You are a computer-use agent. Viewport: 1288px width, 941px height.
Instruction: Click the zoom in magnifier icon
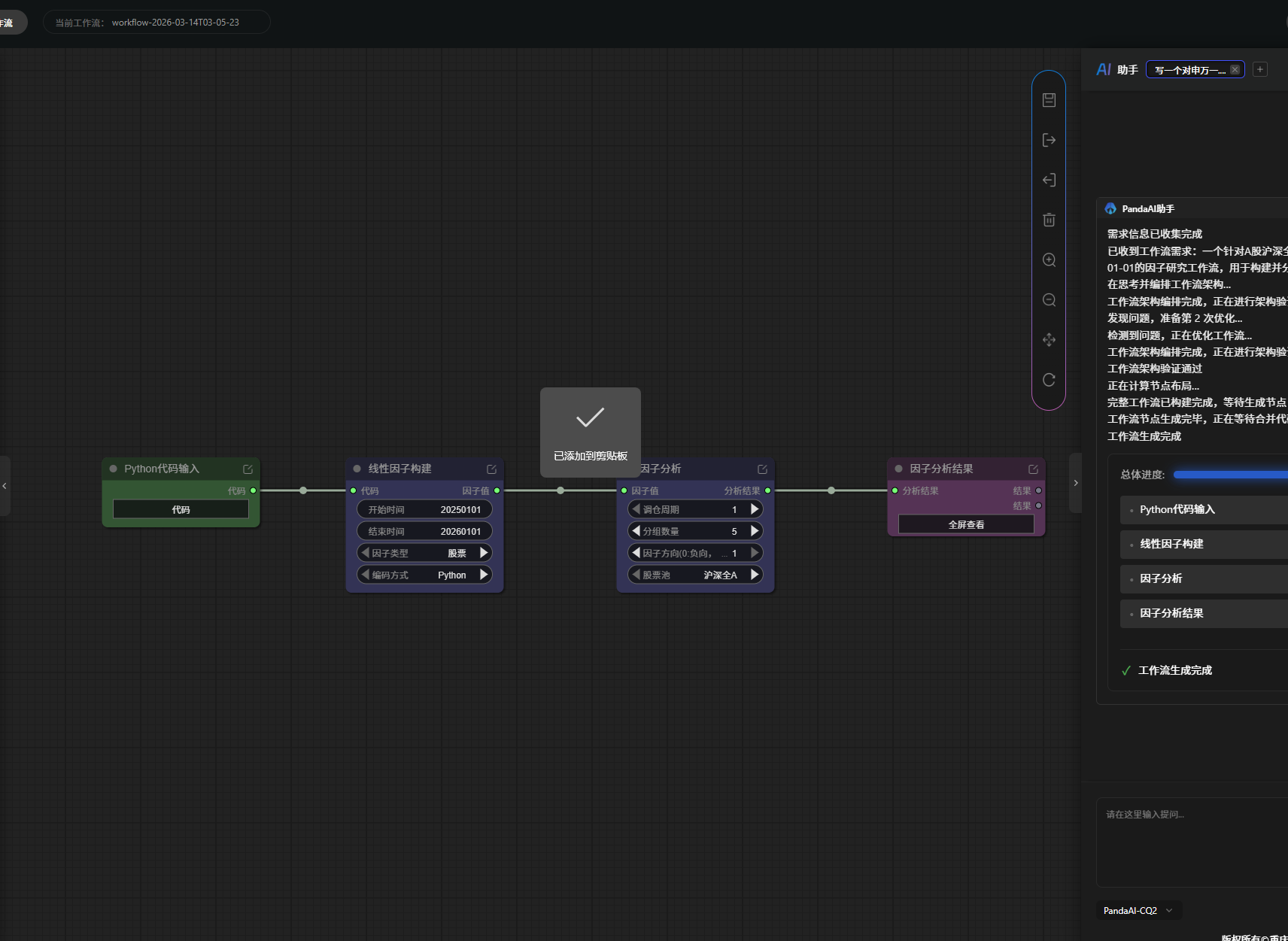(x=1049, y=260)
